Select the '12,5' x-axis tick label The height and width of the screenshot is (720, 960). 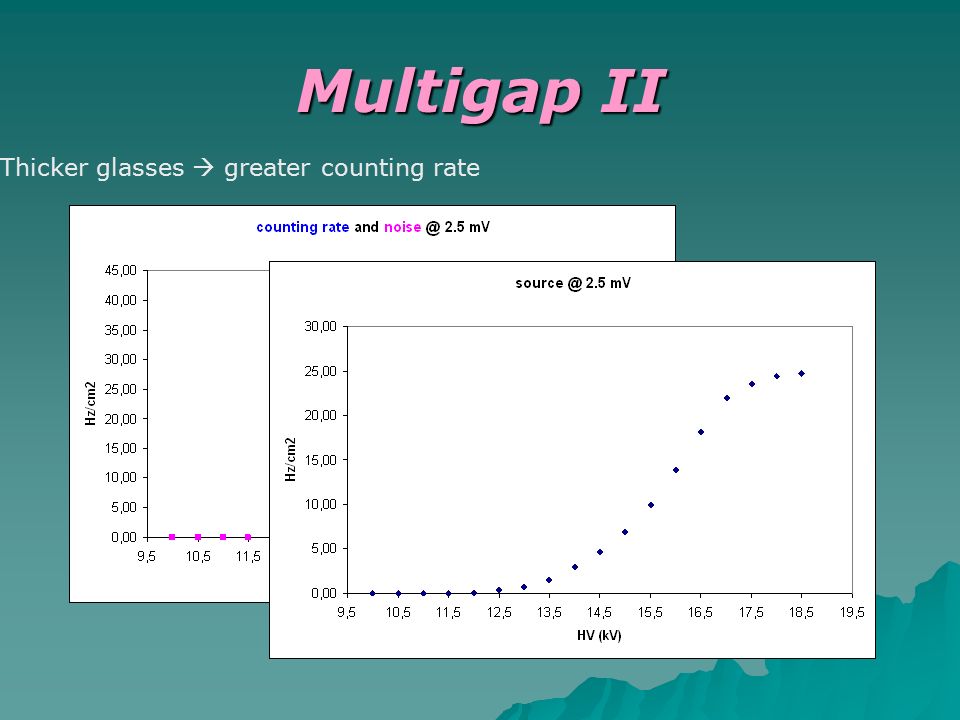pos(499,612)
